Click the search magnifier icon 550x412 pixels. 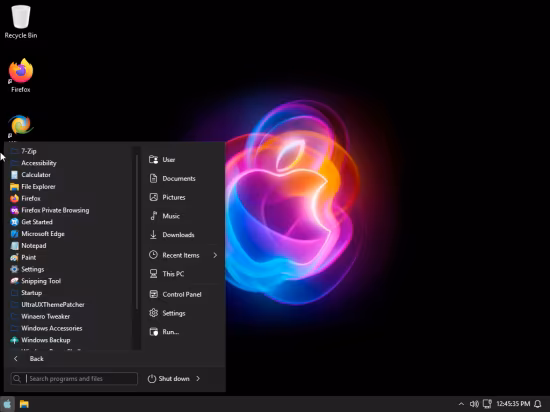coord(17,379)
